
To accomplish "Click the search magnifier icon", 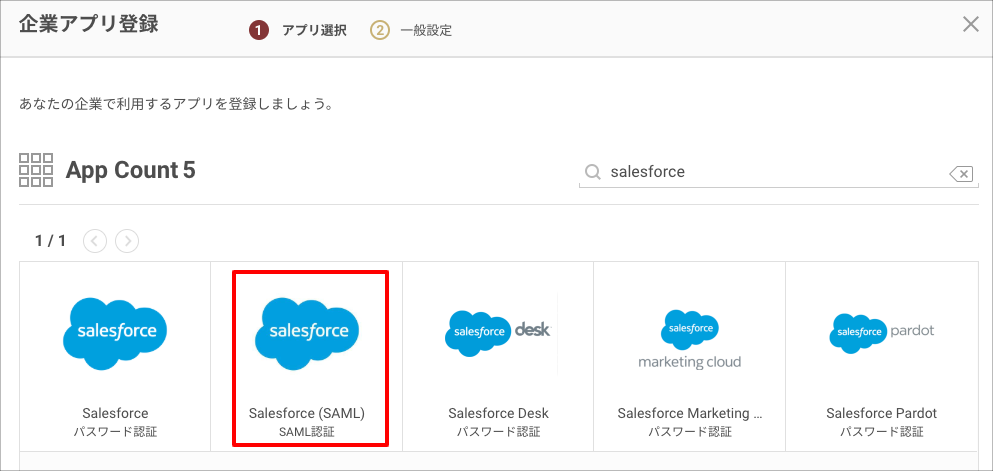I will coord(593,172).
